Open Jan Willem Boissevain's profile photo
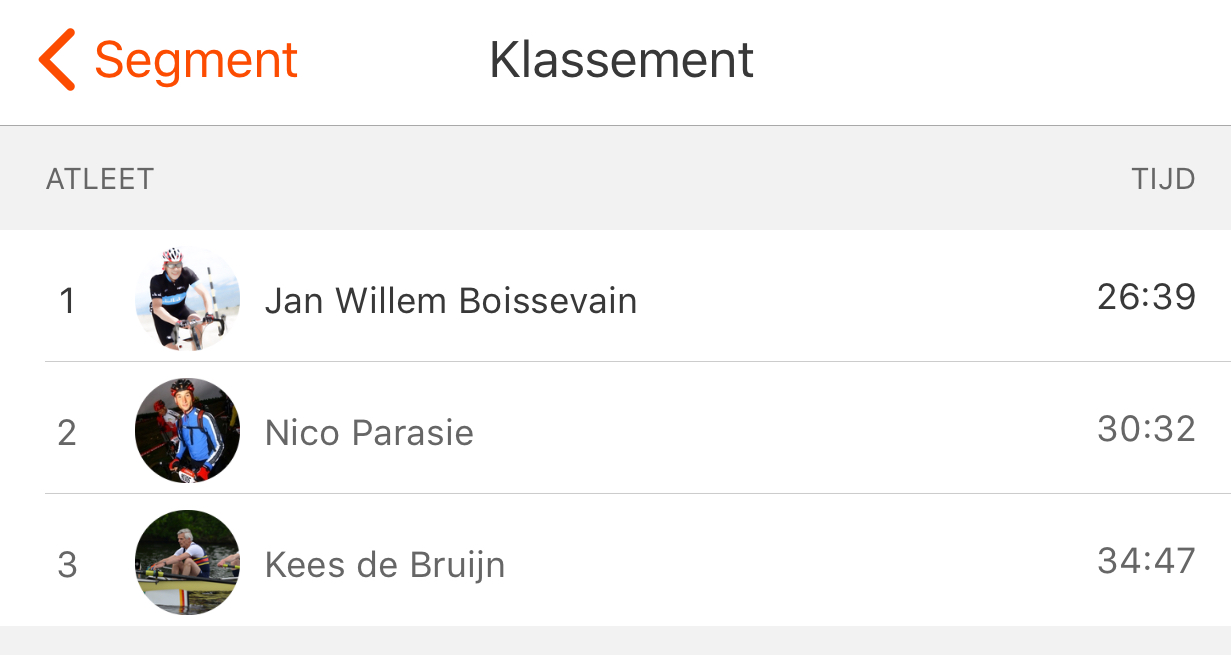This screenshot has width=1231, height=655. (187, 299)
